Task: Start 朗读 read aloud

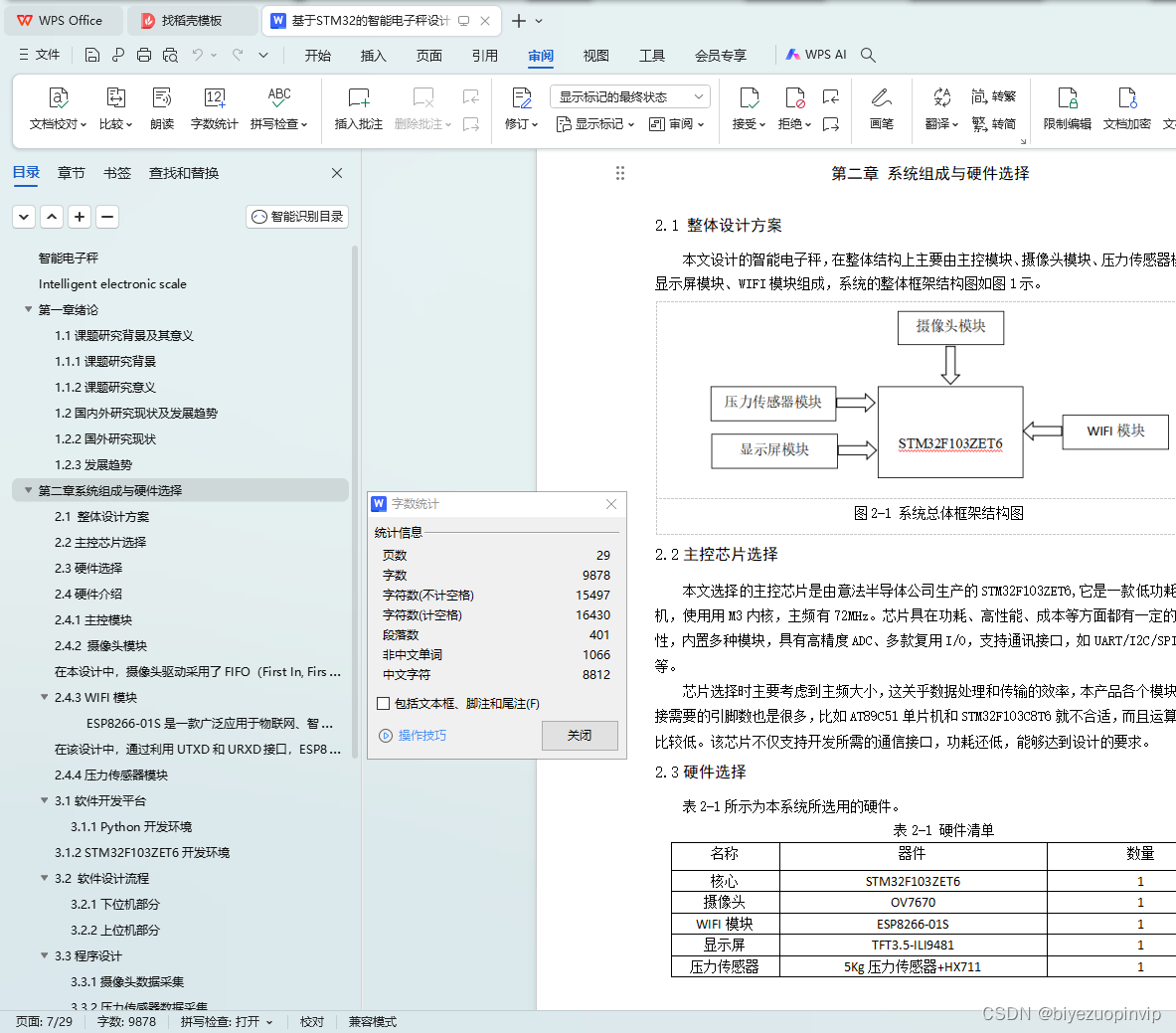Action: coord(162,108)
